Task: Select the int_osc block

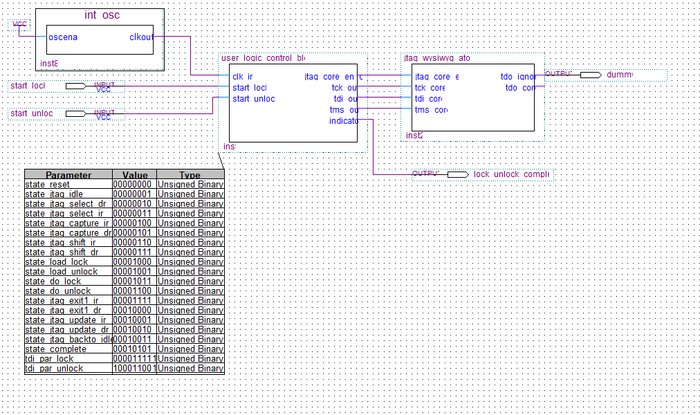Action: coord(100,40)
